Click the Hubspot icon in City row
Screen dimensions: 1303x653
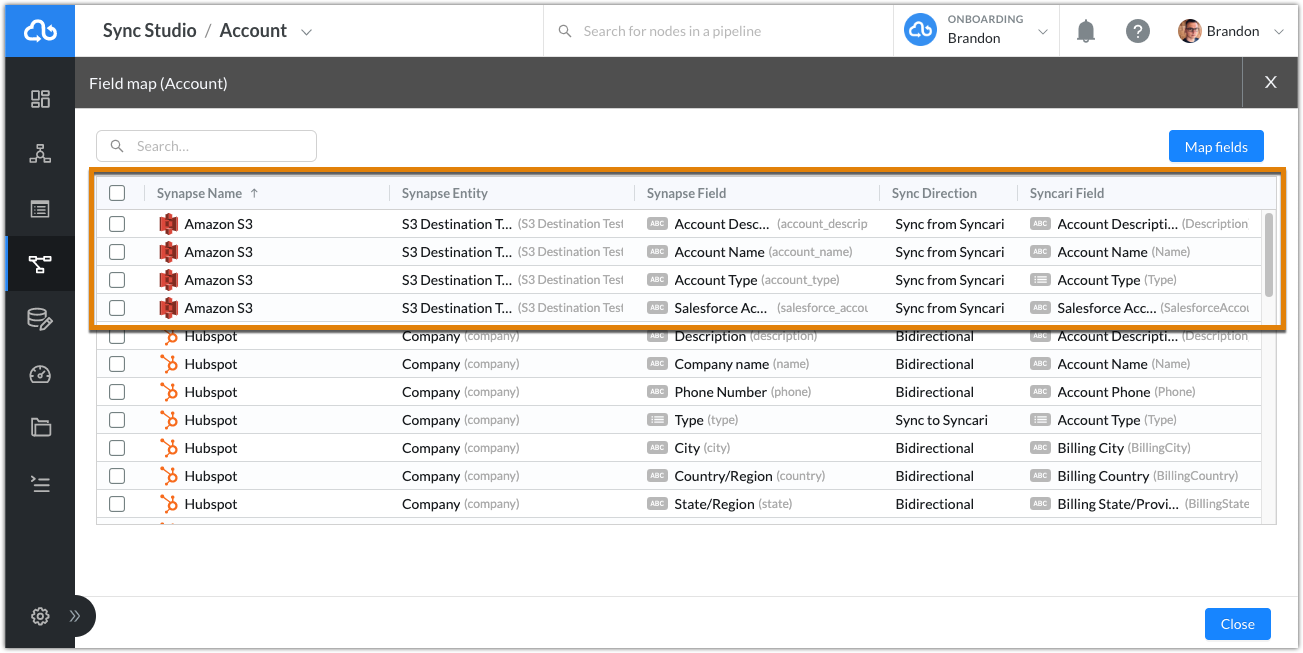pos(168,448)
